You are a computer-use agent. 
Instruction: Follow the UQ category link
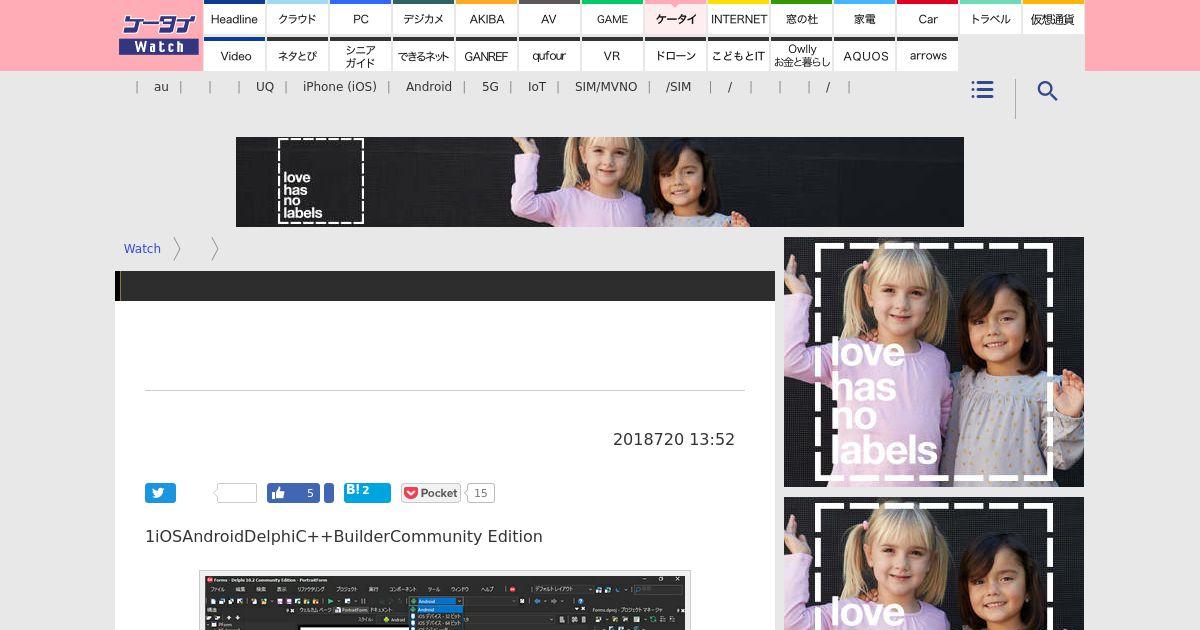(x=265, y=87)
